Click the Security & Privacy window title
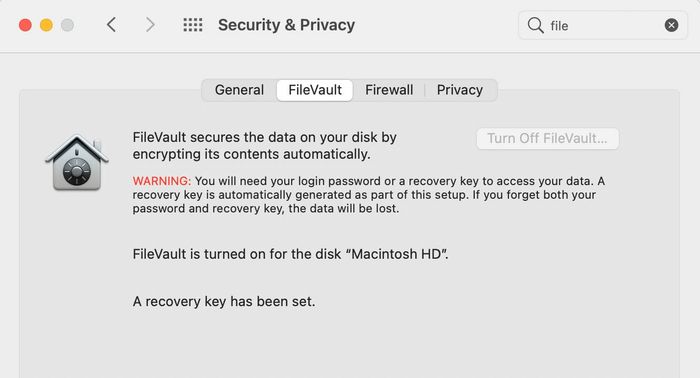The image size is (700, 378). [286, 25]
